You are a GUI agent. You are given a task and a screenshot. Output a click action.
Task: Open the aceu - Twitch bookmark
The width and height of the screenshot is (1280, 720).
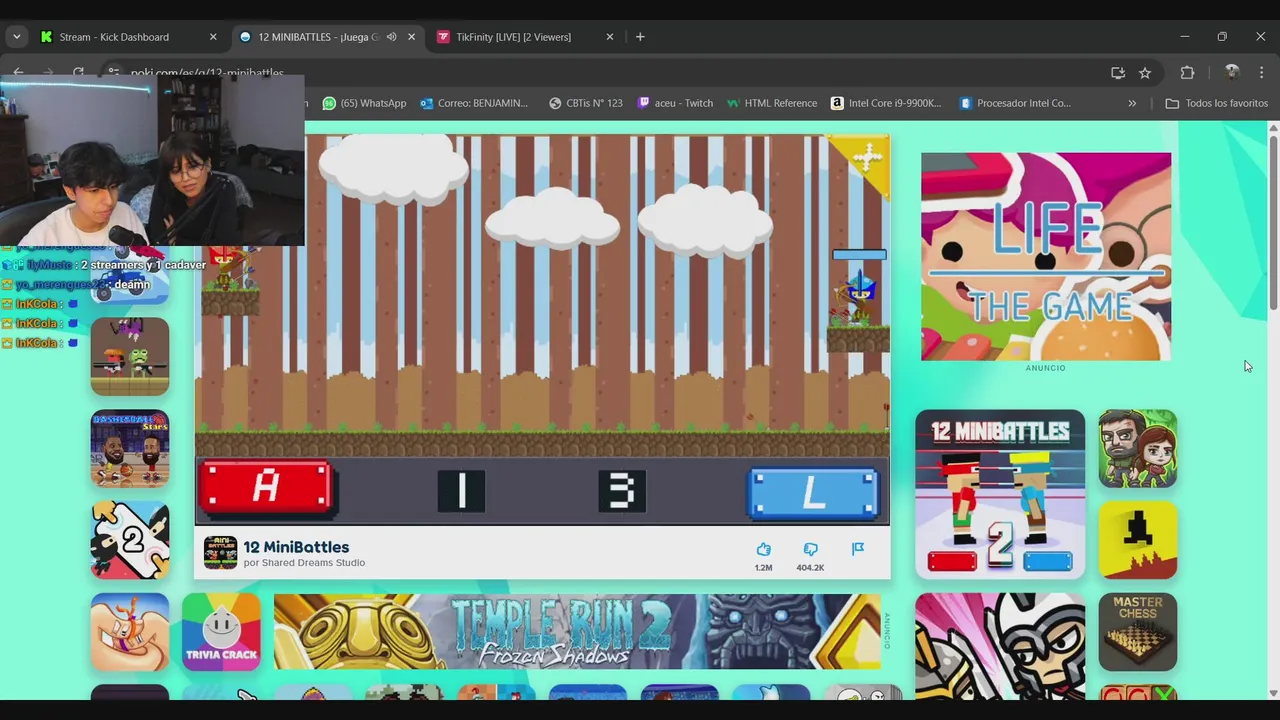pyautogui.click(x=675, y=103)
